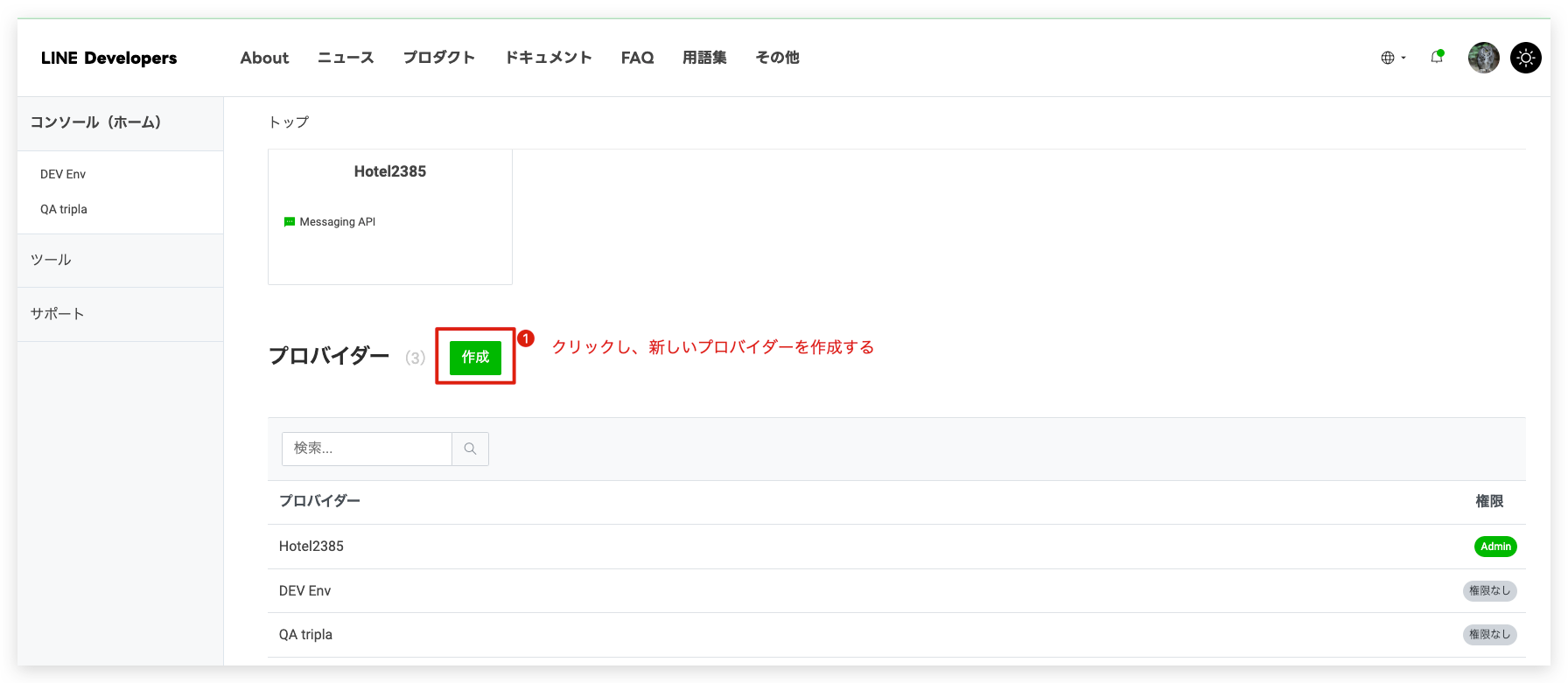The height and width of the screenshot is (683, 1568).
Task: Click the トップ breadcrumb
Action: pyautogui.click(x=289, y=122)
